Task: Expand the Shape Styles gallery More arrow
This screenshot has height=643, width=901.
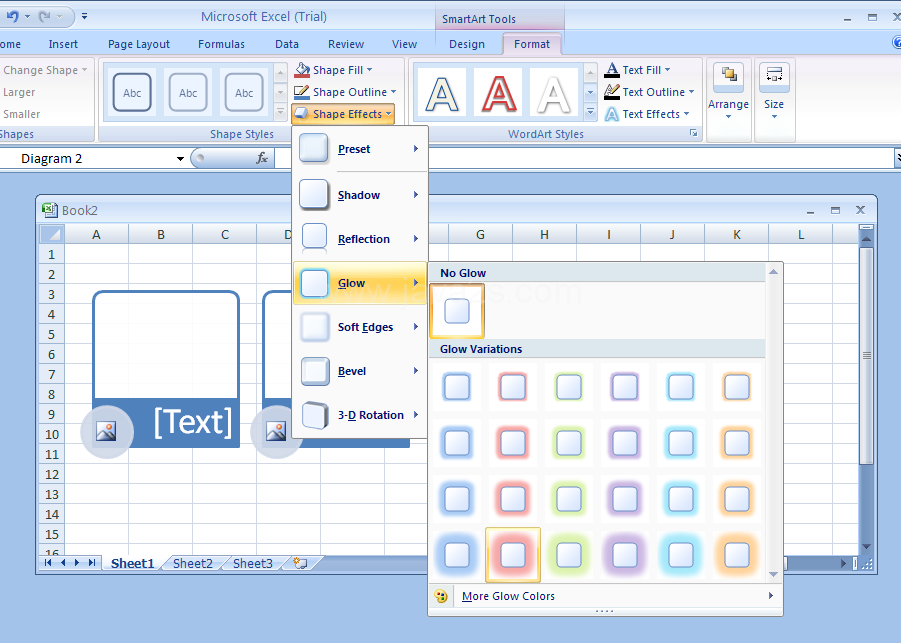Action: 280,112
